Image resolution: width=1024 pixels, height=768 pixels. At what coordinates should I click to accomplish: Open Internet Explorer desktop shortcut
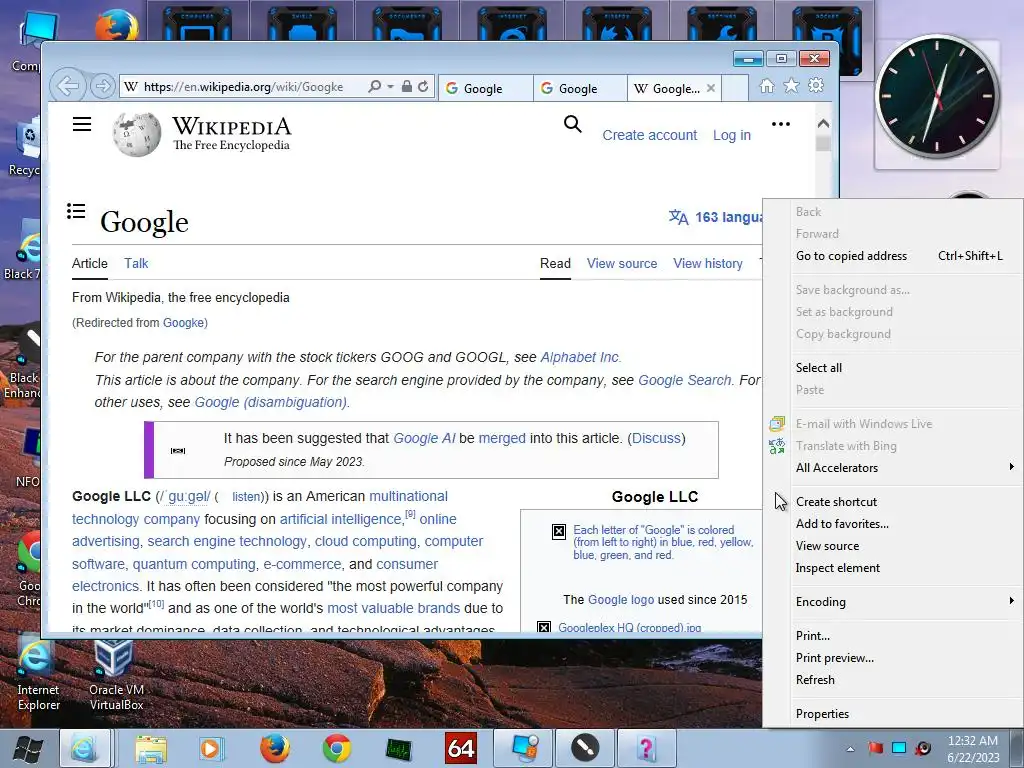[38, 675]
